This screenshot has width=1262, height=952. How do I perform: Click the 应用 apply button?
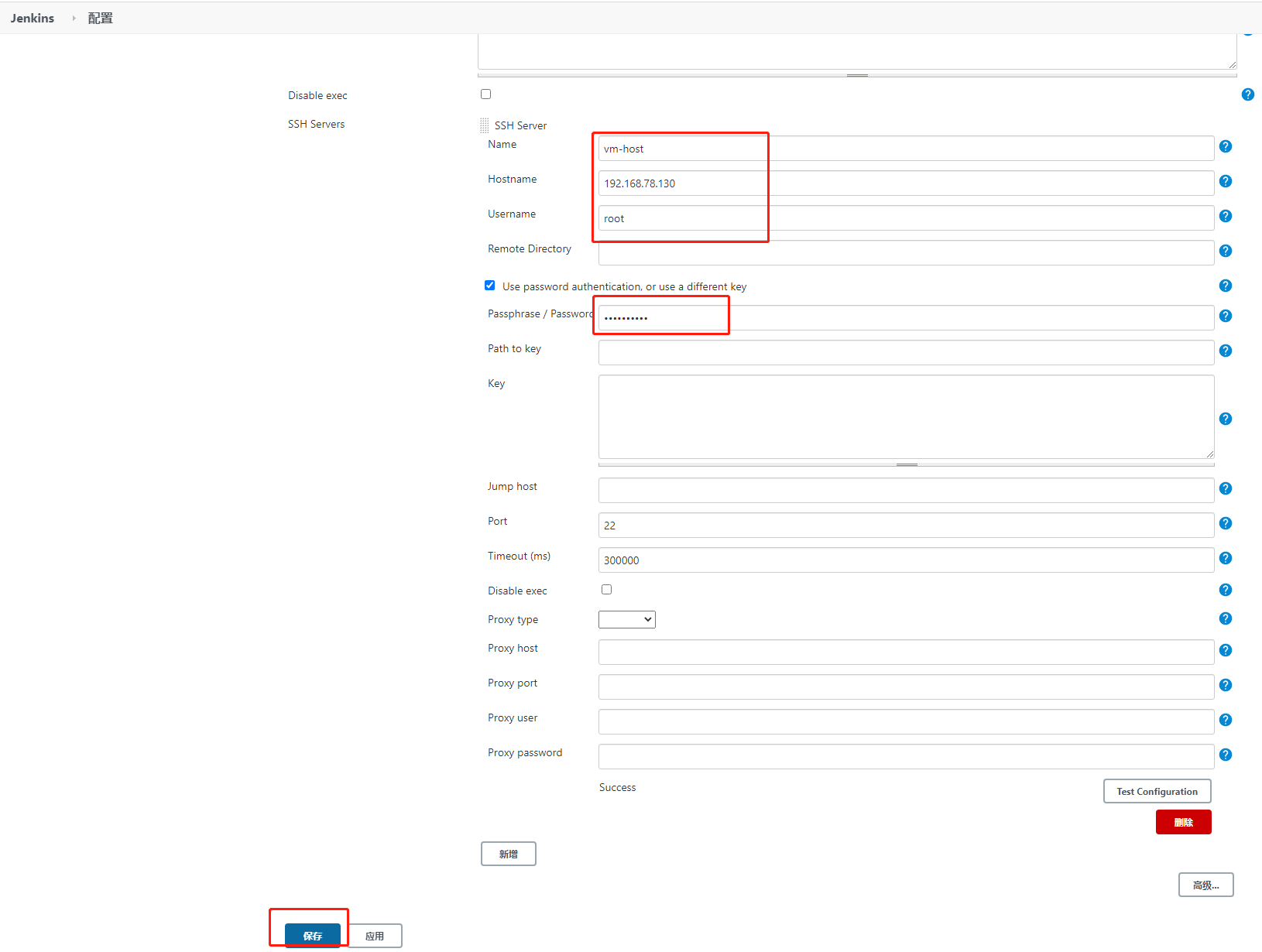[x=375, y=936]
